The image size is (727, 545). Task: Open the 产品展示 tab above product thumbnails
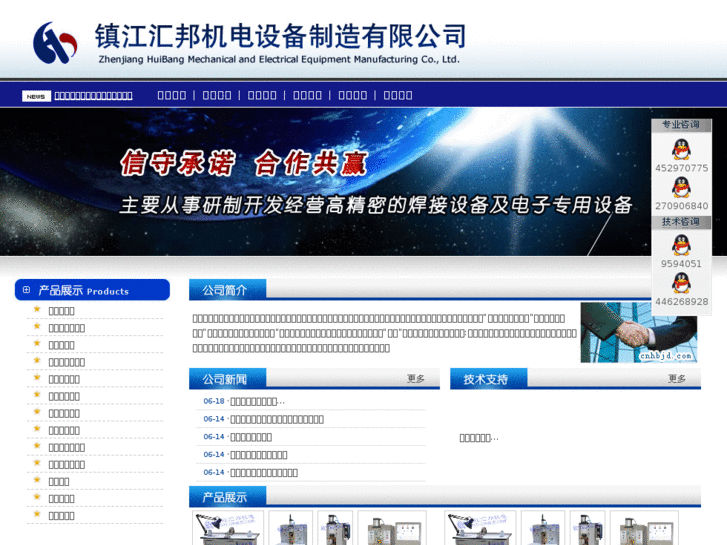coord(227,497)
